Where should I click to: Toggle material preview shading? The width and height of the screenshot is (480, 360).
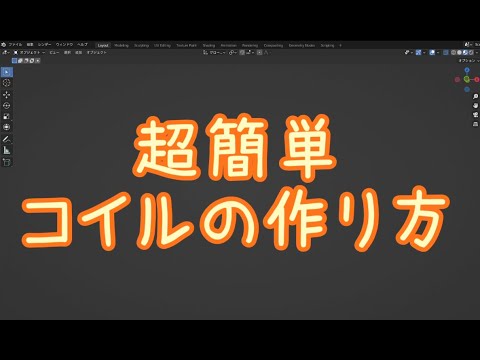tap(465, 53)
